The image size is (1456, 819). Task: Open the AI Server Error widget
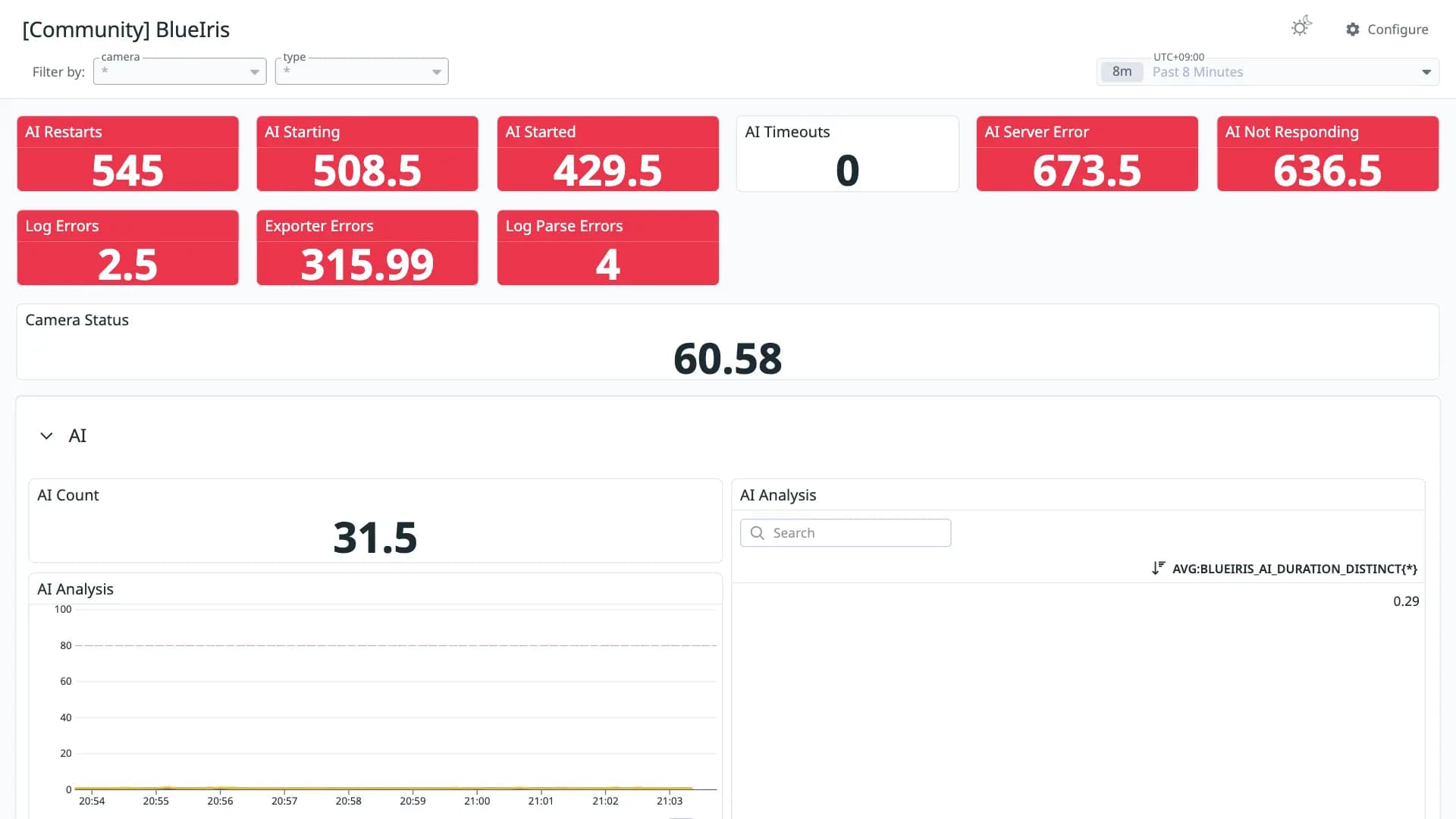(1087, 154)
